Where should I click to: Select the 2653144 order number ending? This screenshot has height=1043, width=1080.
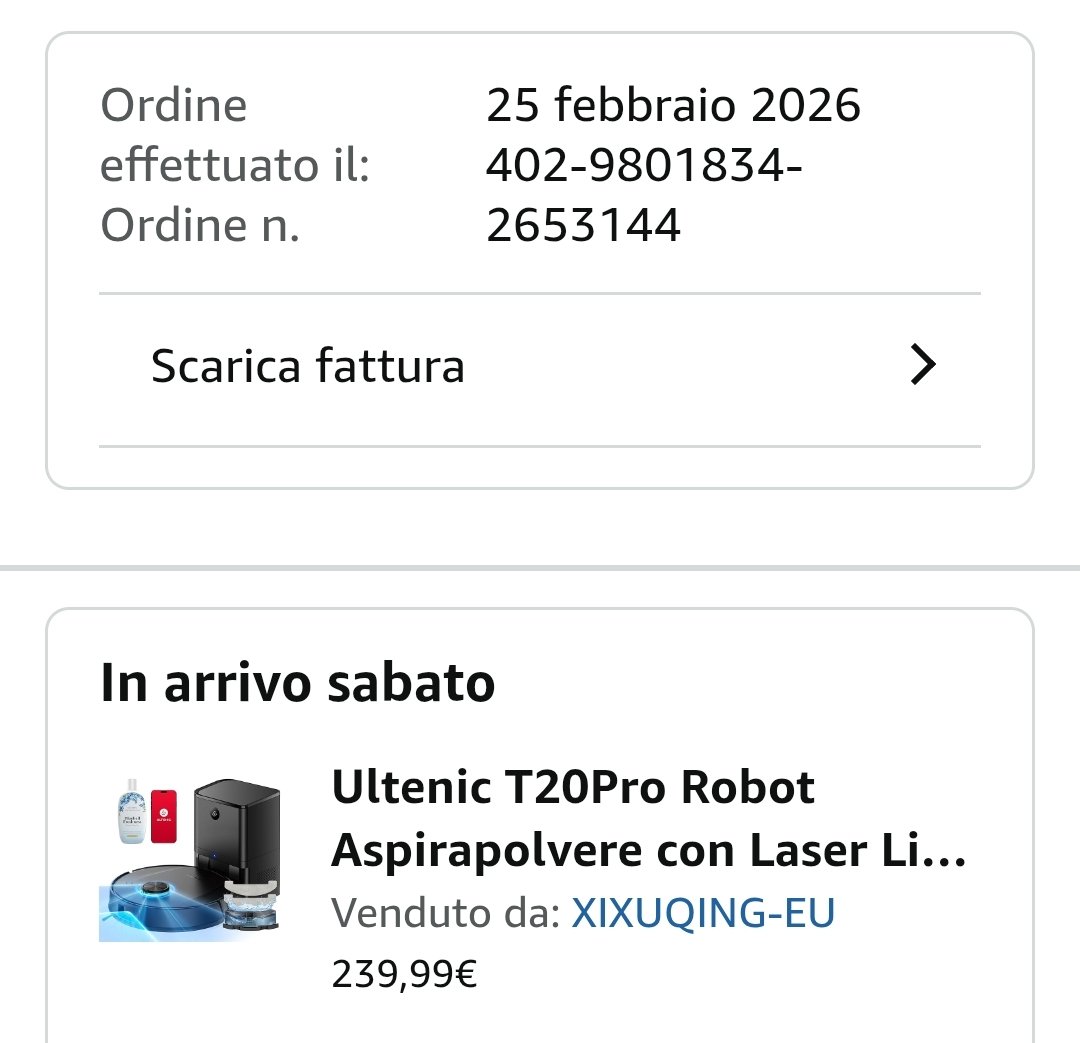(583, 225)
